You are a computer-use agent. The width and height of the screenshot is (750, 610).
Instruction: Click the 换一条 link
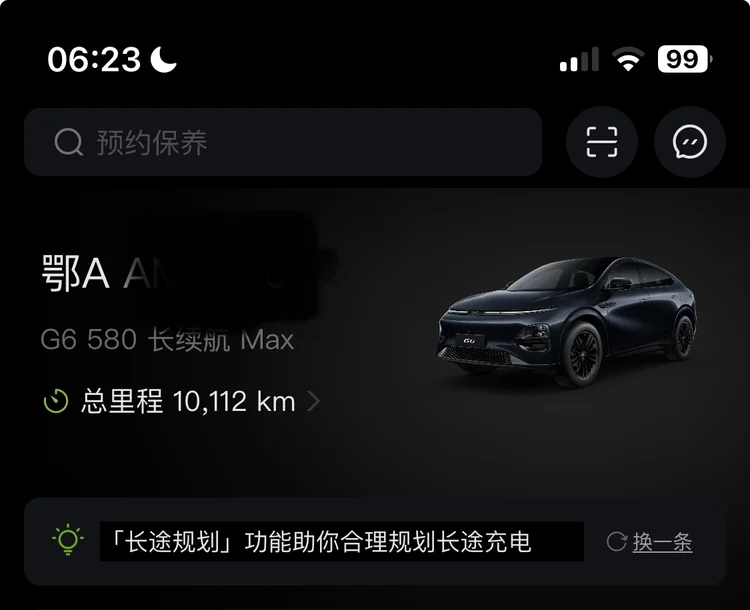[x=662, y=542]
